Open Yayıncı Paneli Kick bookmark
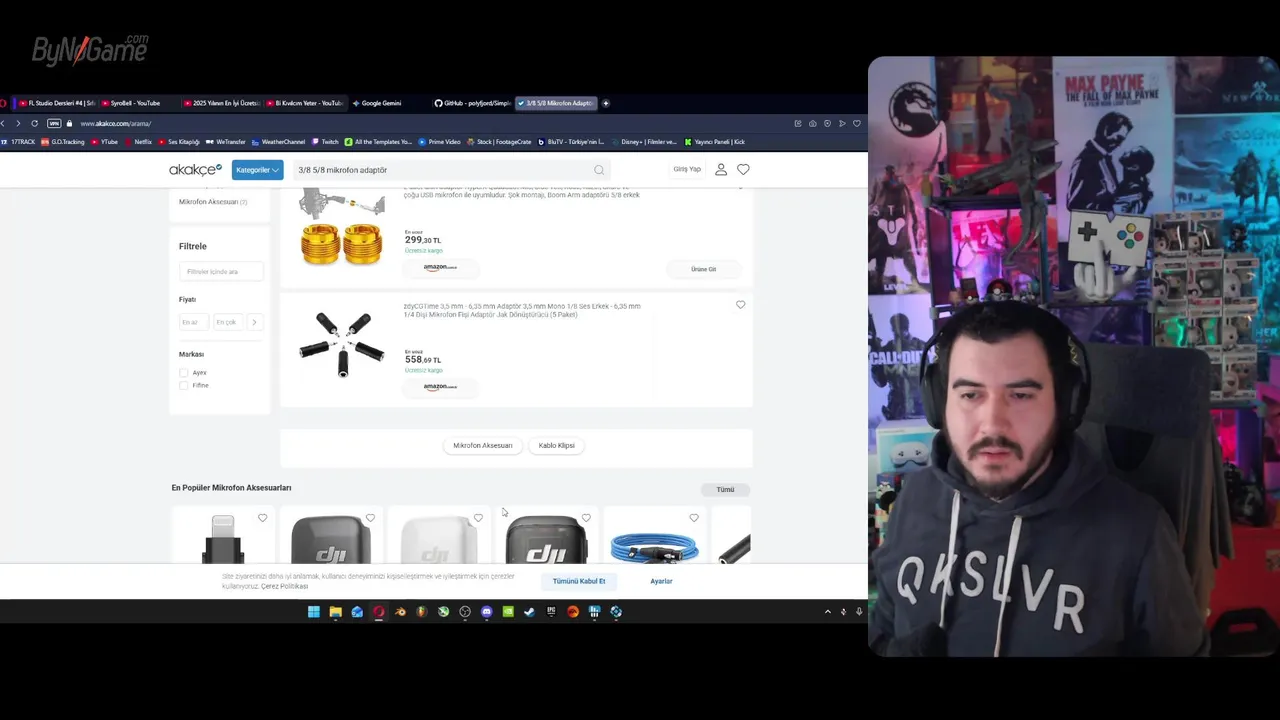The image size is (1280, 720). pos(715,142)
